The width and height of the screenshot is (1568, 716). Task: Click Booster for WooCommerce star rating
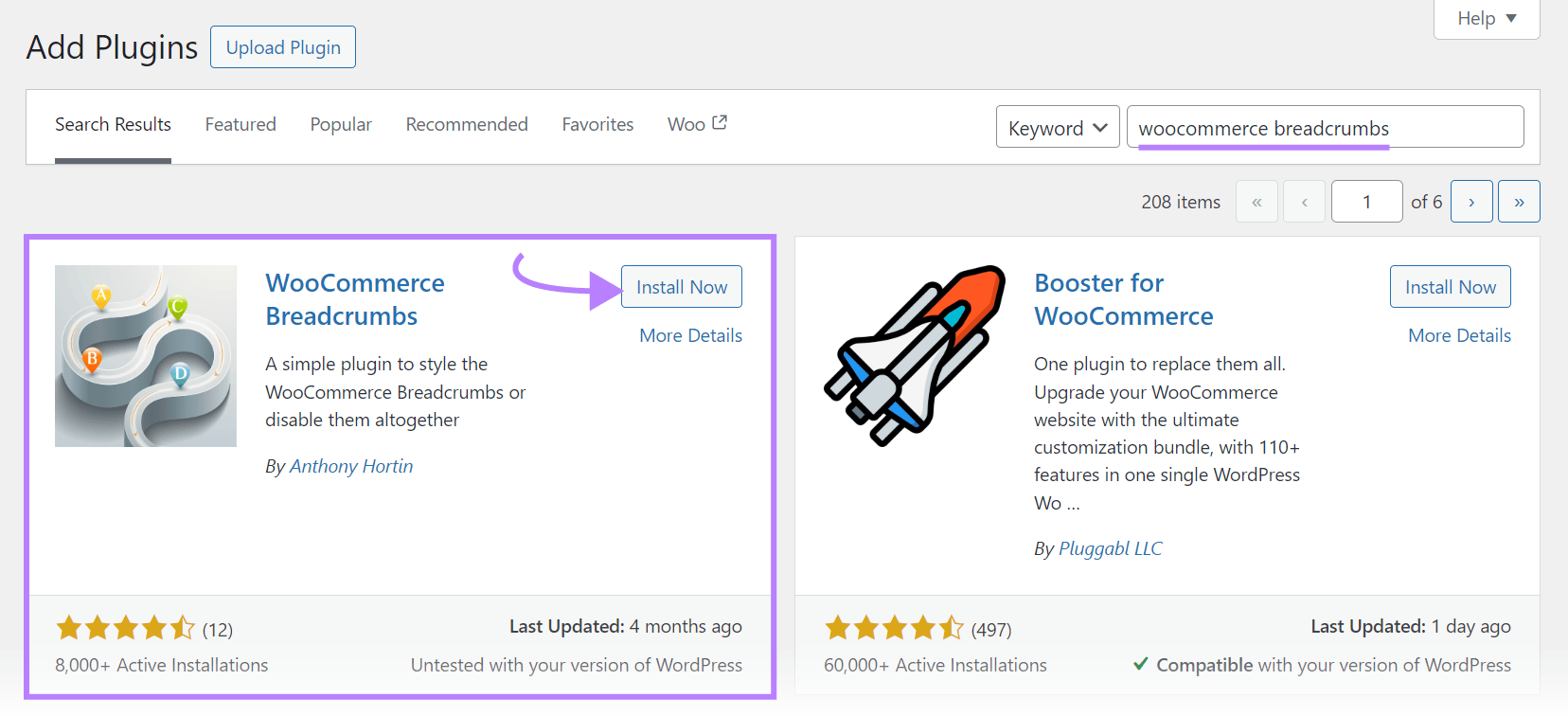tap(894, 628)
